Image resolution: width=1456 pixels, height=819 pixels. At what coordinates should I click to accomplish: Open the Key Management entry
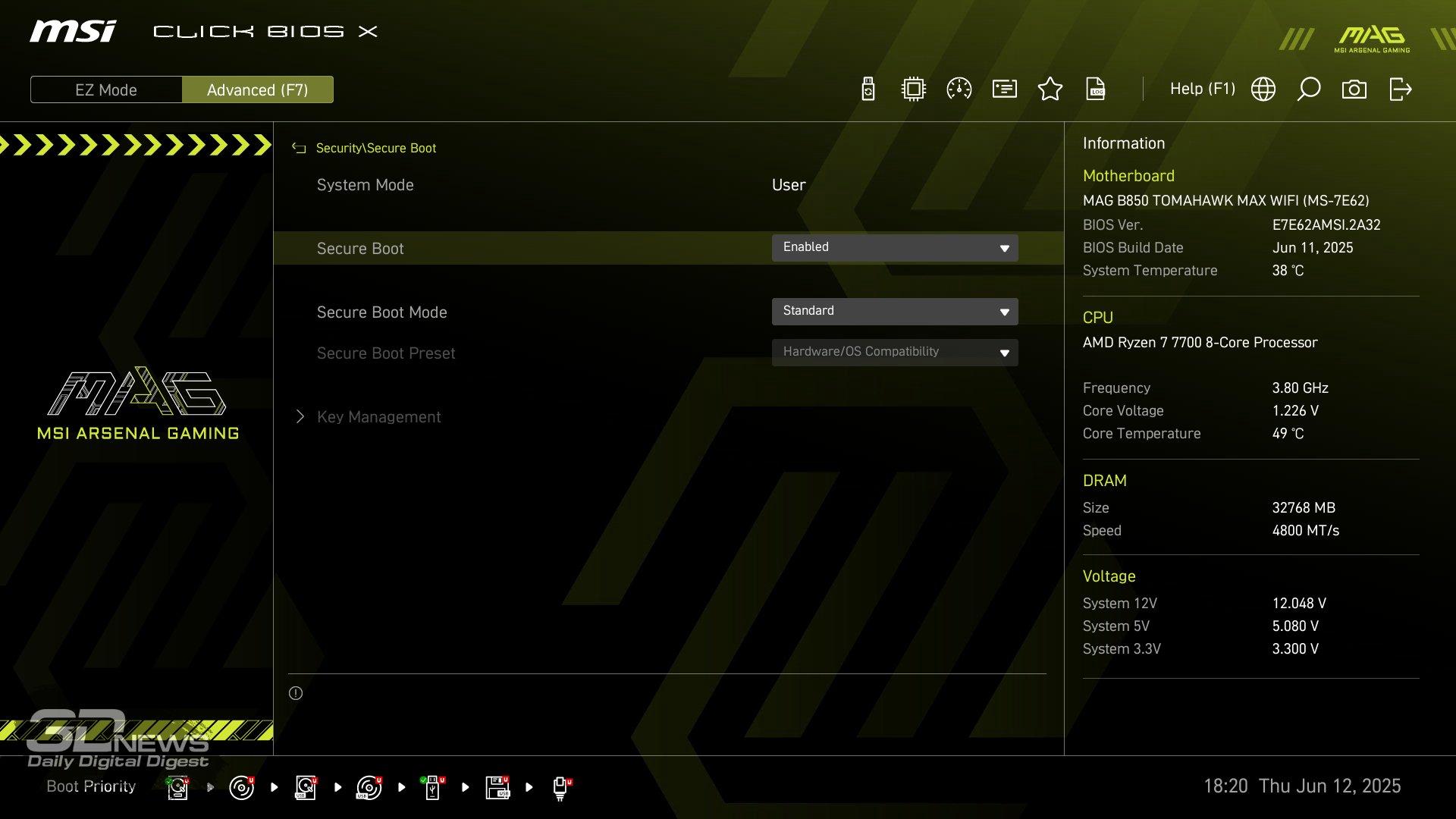(x=378, y=417)
